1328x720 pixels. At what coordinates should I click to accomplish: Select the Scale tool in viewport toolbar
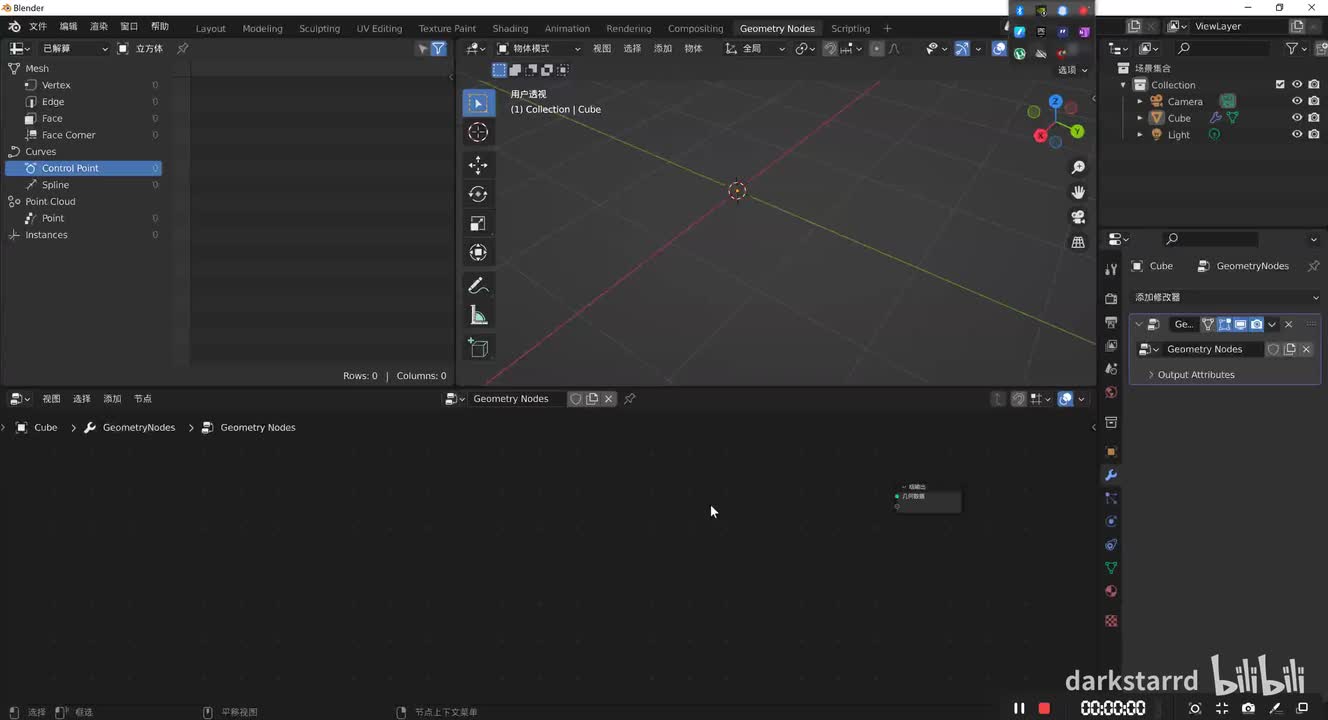click(478, 224)
